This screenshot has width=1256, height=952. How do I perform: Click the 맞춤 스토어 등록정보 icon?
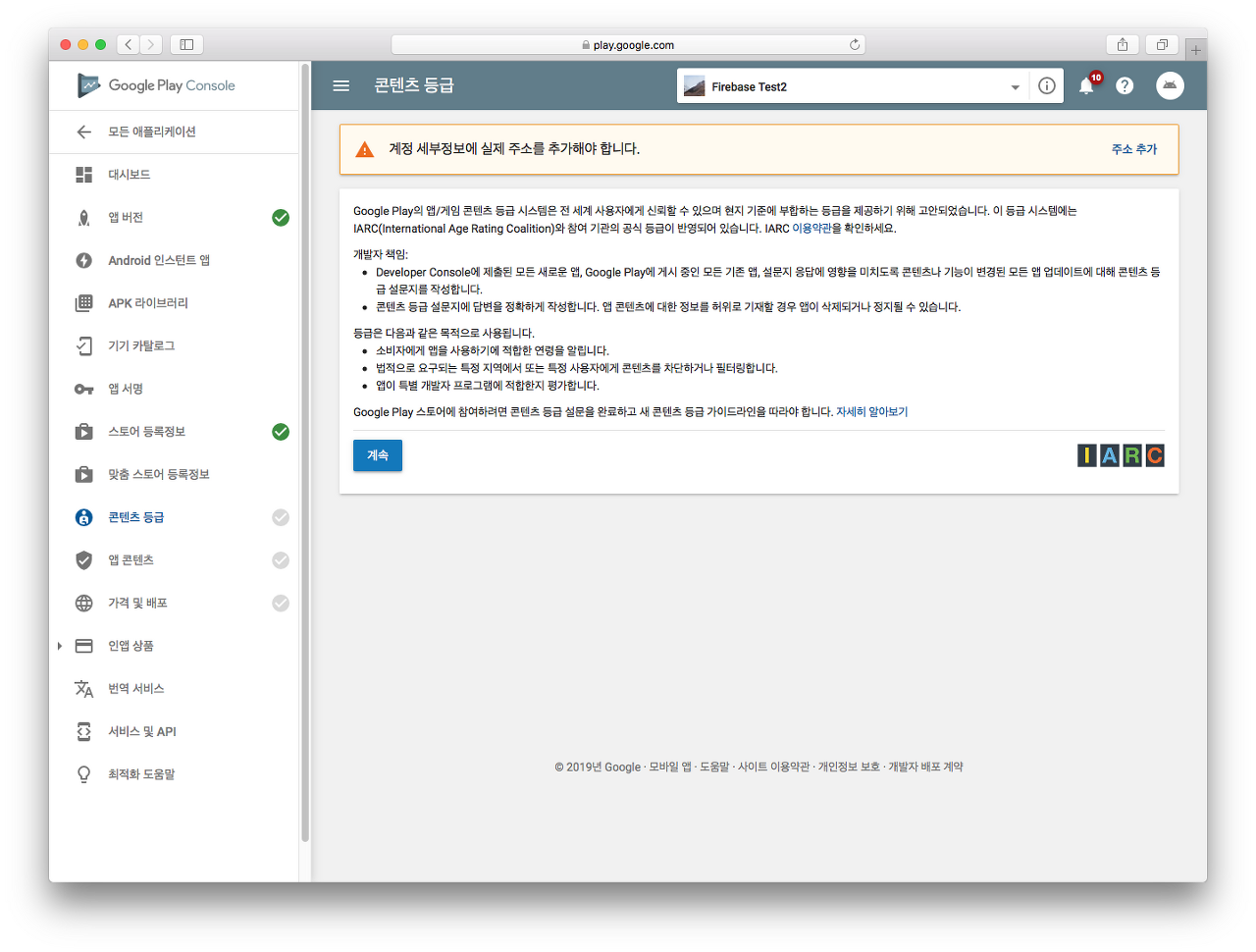84,474
